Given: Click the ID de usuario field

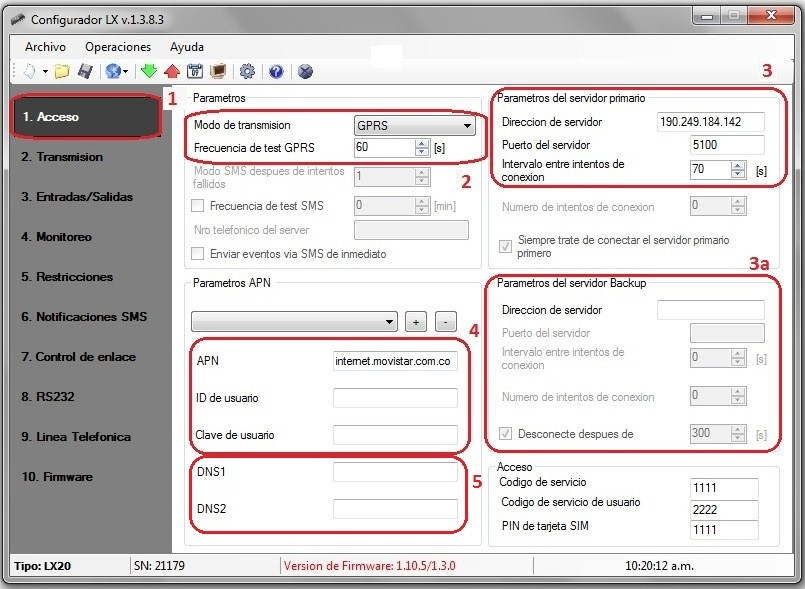Looking at the screenshot, I should click(x=395, y=398).
